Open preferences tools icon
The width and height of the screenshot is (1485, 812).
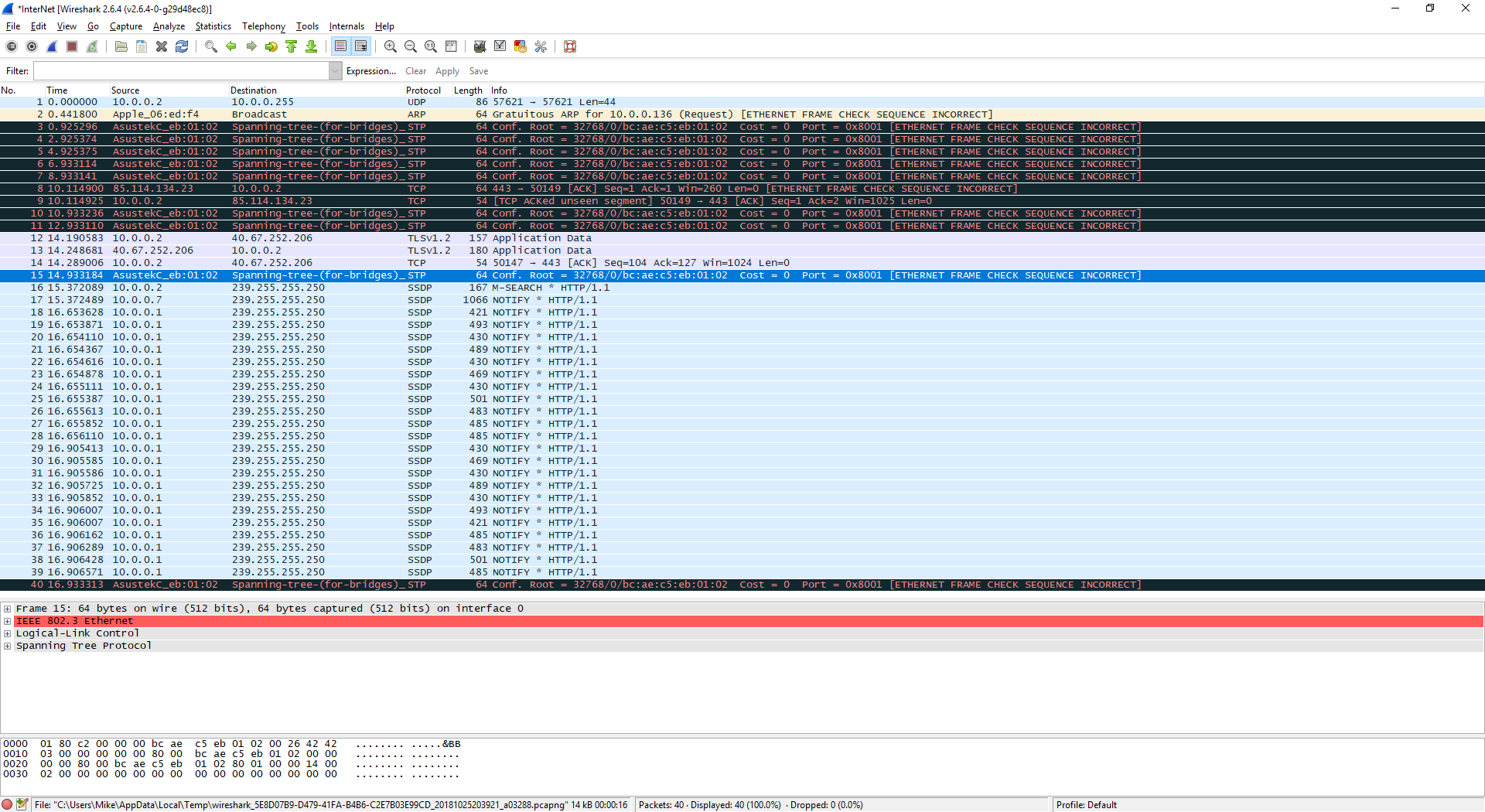tap(541, 46)
